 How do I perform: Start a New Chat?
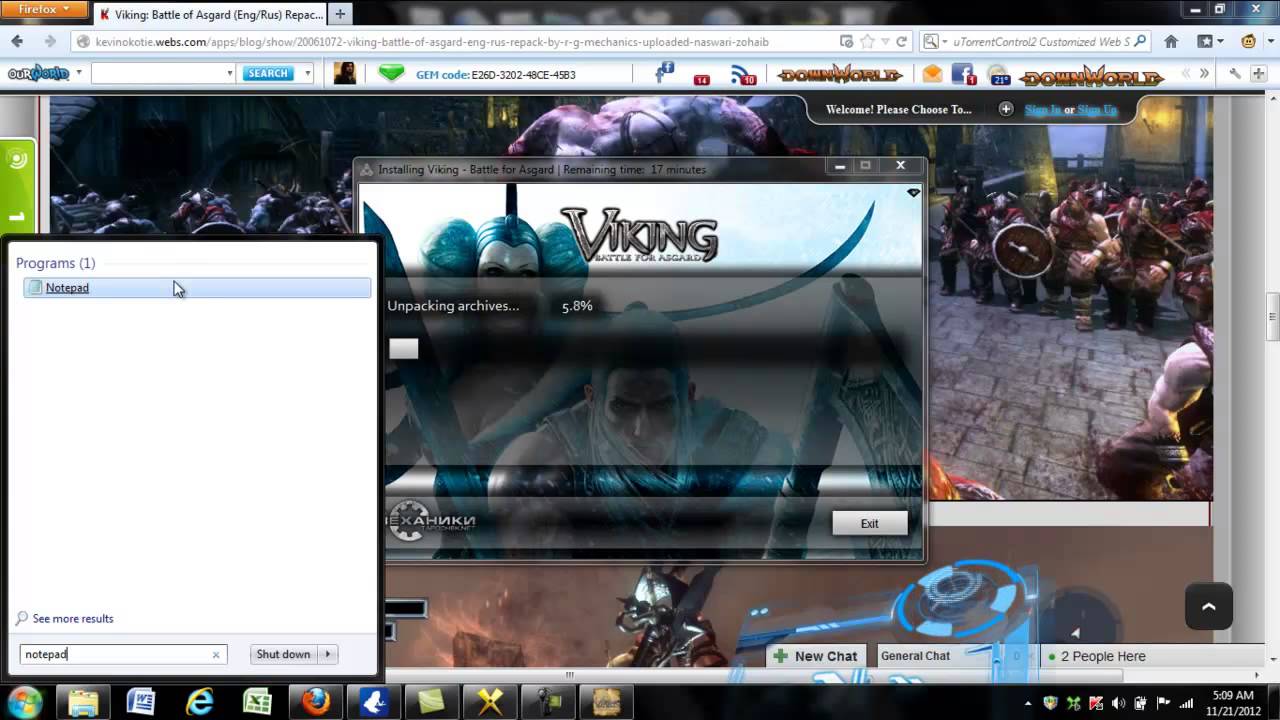pos(816,656)
